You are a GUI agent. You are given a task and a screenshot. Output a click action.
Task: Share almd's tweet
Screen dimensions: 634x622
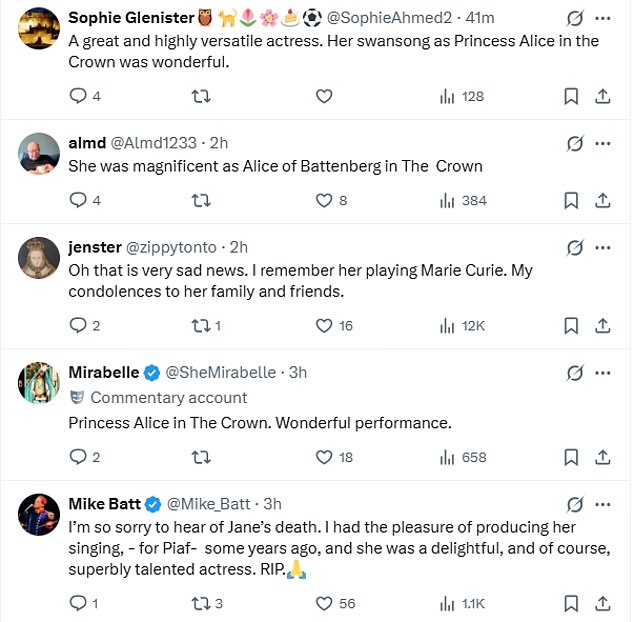coord(603,200)
